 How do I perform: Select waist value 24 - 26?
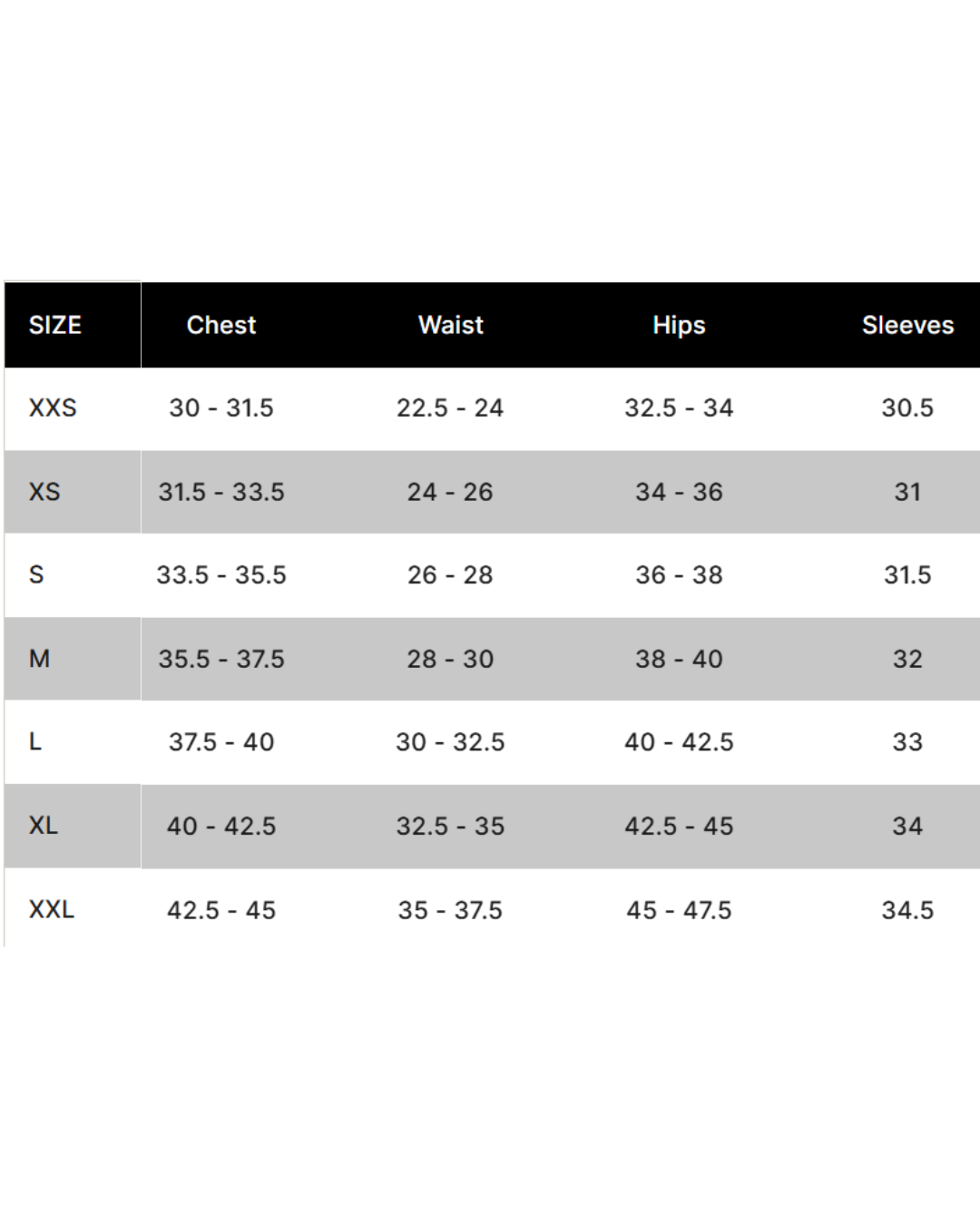tap(450, 492)
